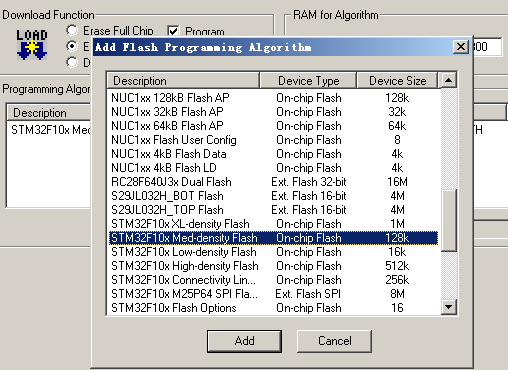Select STM32F10x Med-density Flash row

pos(273,238)
